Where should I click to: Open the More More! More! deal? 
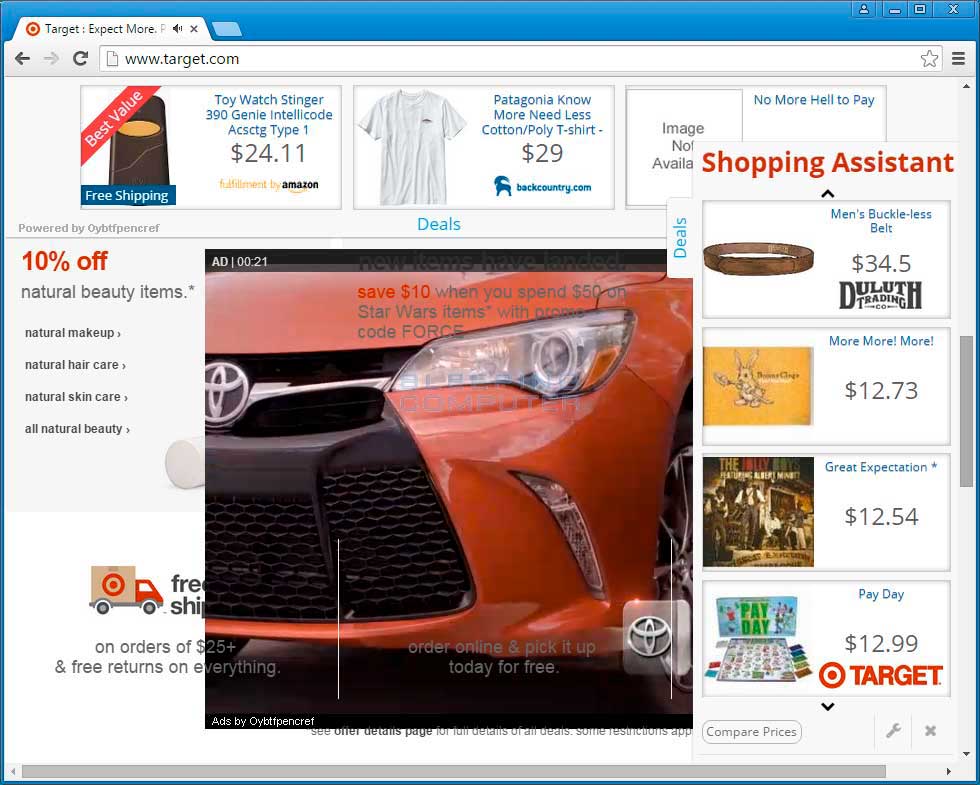click(x=881, y=341)
